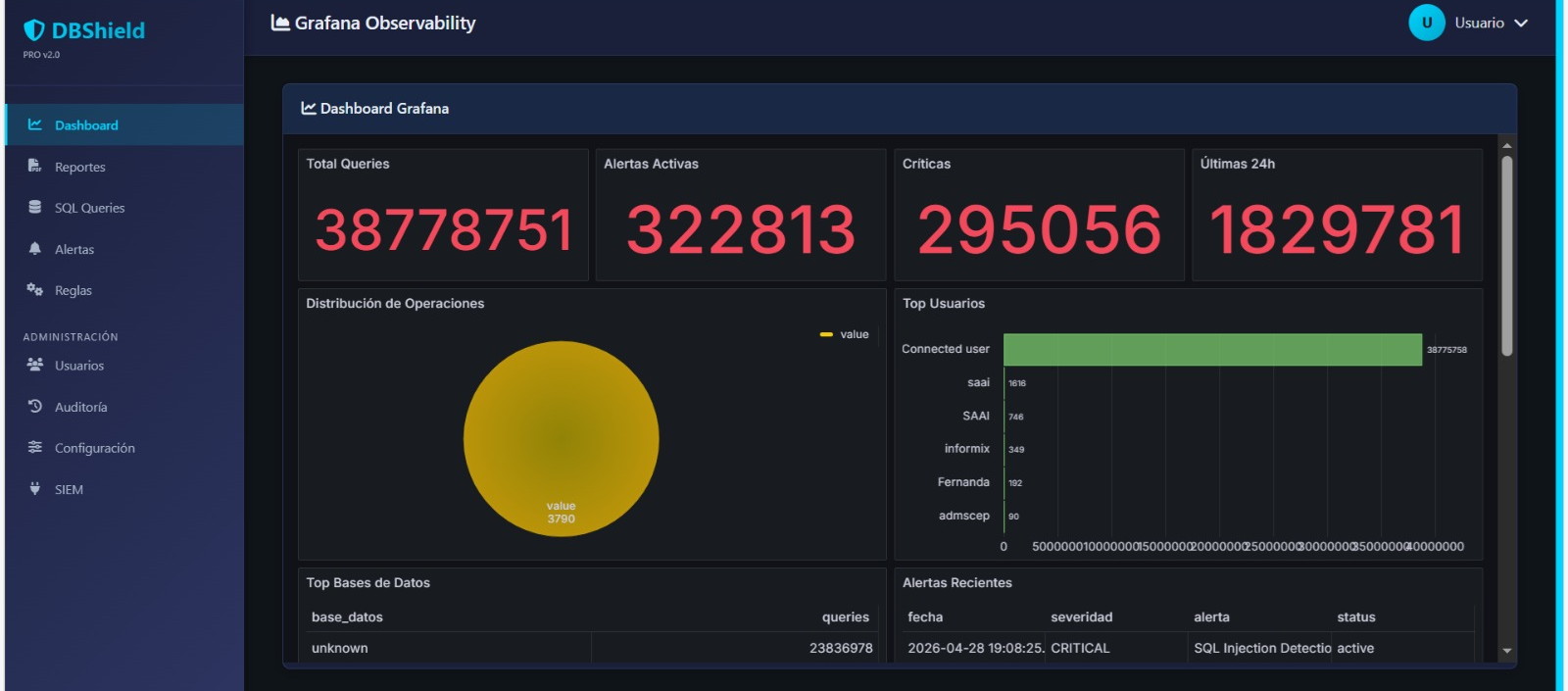Open the Usuarios administration item
The width and height of the screenshot is (1568, 691).
pos(124,366)
